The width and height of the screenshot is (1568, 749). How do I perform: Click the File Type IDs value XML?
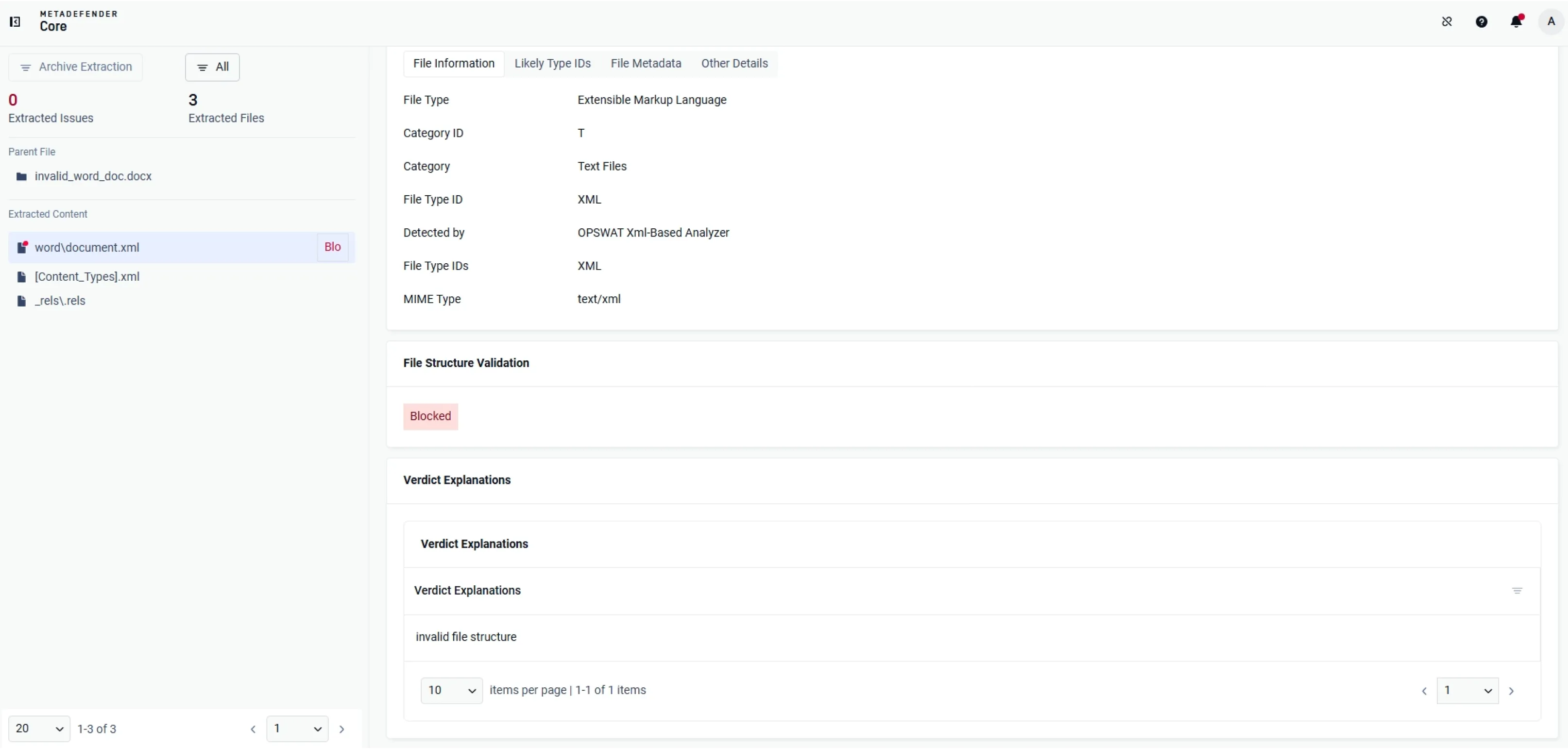589,266
